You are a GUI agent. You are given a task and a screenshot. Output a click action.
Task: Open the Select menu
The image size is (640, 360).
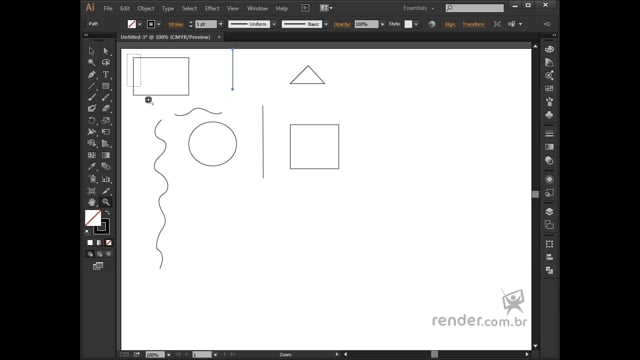click(x=189, y=8)
